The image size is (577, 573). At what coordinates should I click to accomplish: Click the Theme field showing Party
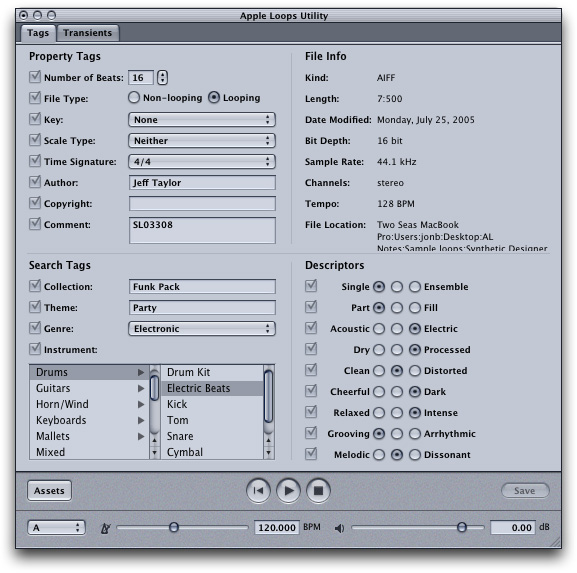202,308
